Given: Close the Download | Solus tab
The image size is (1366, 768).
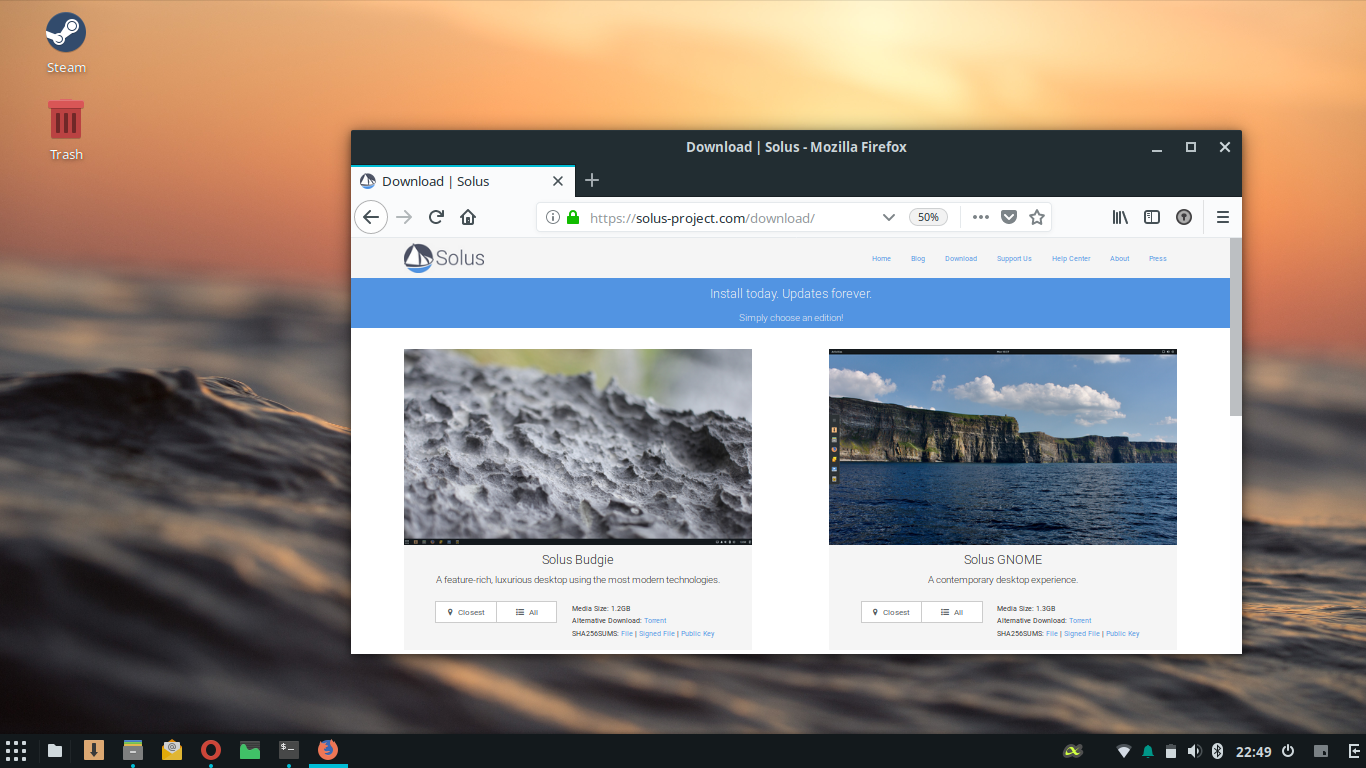Looking at the screenshot, I should point(558,181).
